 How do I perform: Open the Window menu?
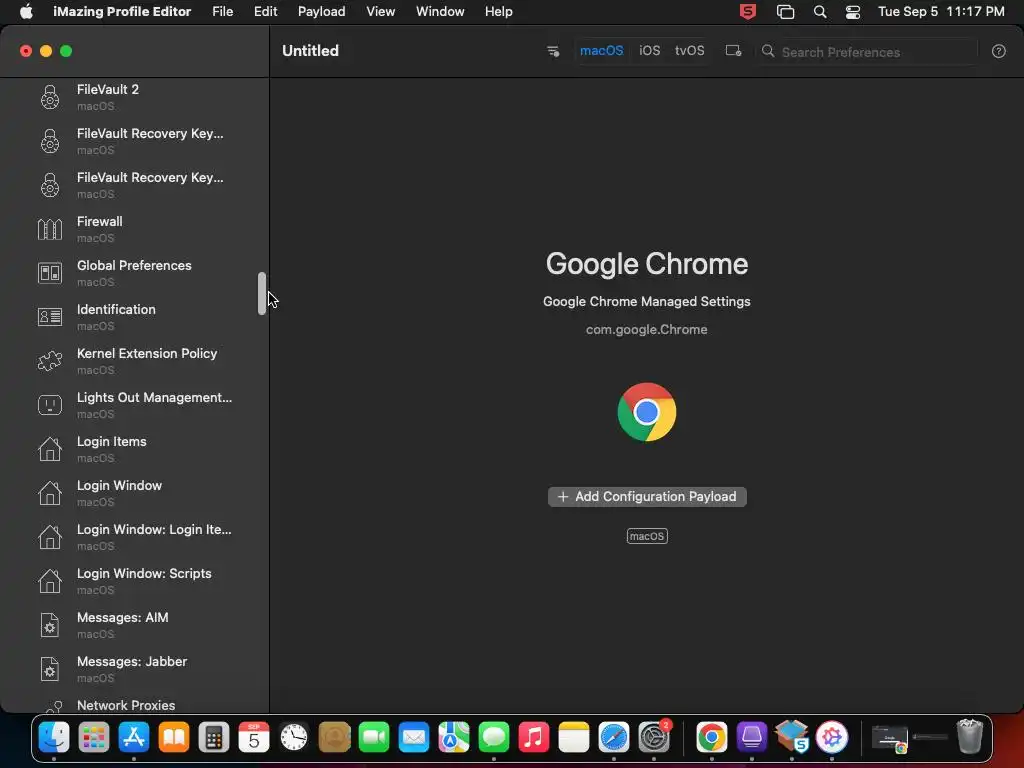pyautogui.click(x=440, y=12)
